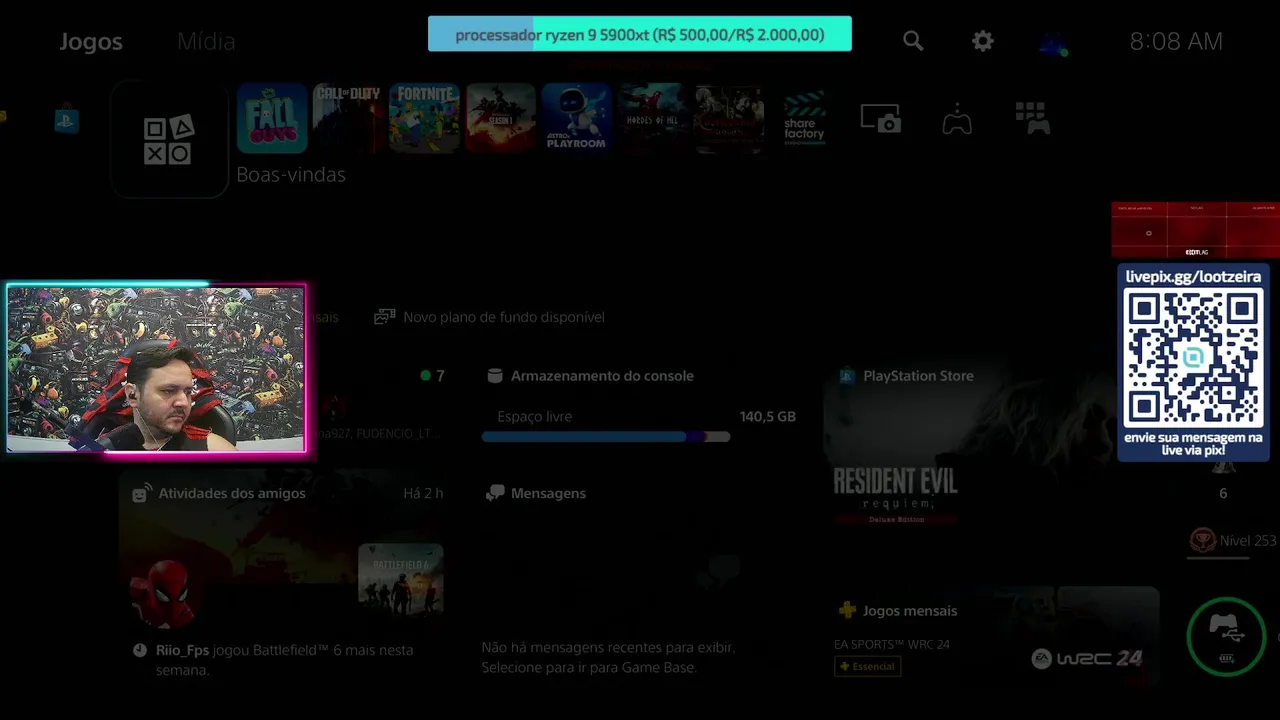Image resolution: width=1280 pixels, height=720 pixels.
Task: Click the storage cylinder icon
Action: pos(494,376)
